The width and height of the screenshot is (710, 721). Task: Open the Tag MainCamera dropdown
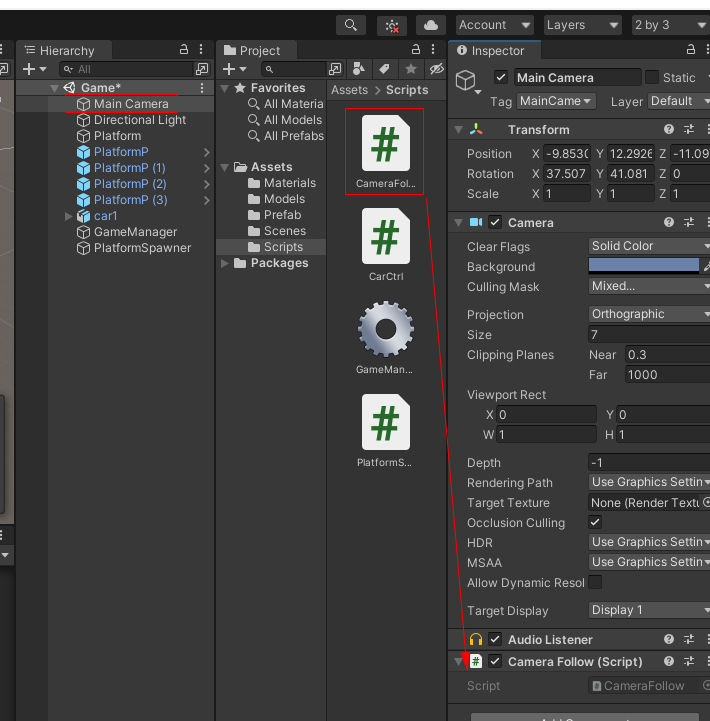coord(556,101)
